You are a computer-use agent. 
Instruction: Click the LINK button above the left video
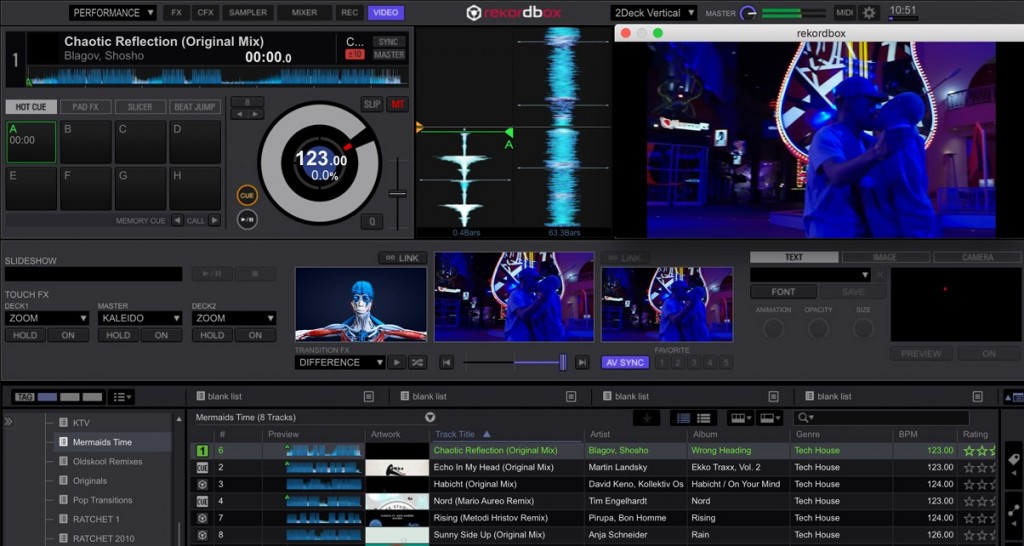coord(402,258)
